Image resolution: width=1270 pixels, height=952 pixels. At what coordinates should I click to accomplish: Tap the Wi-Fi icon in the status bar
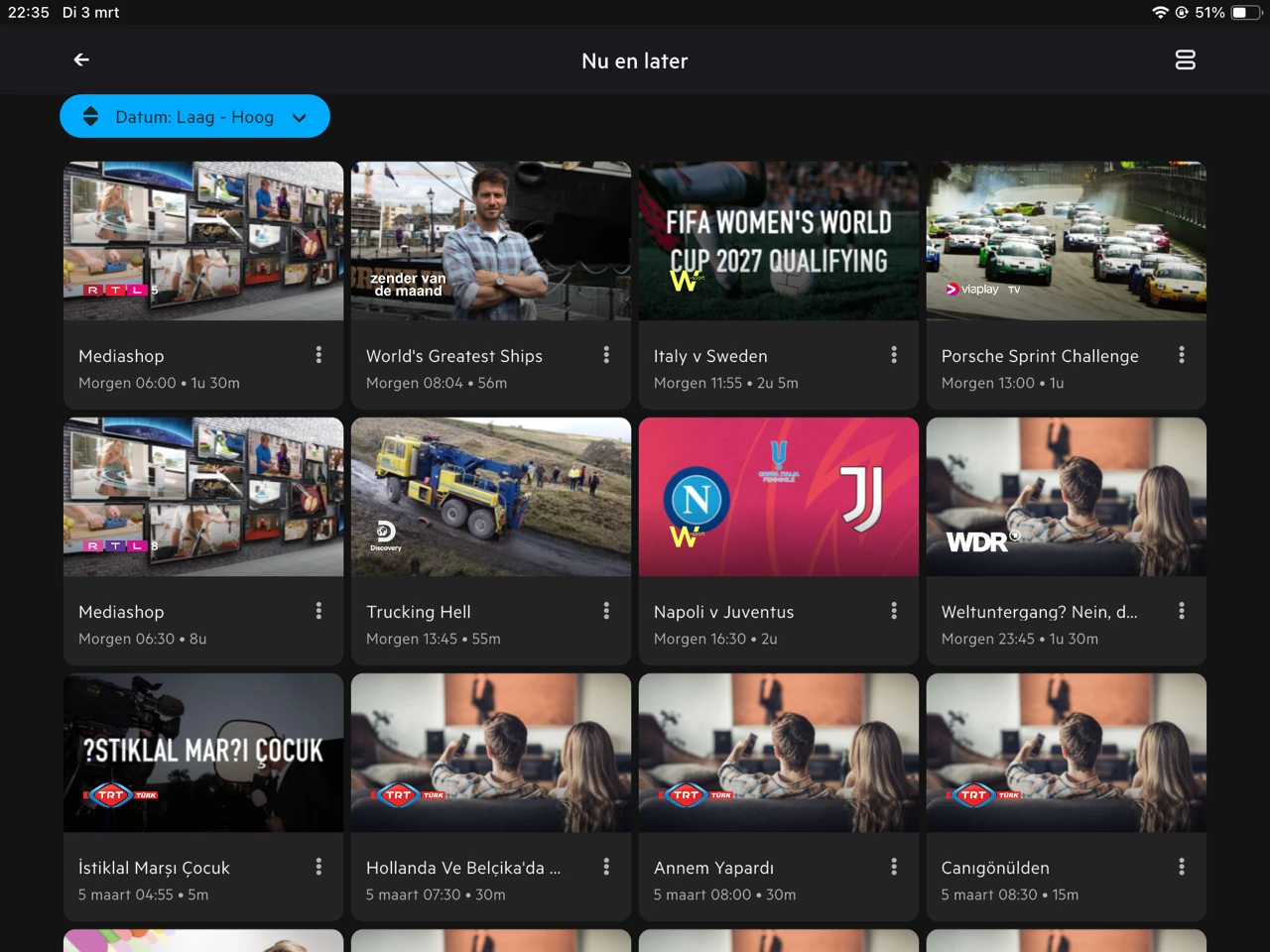pos(1159,13)
